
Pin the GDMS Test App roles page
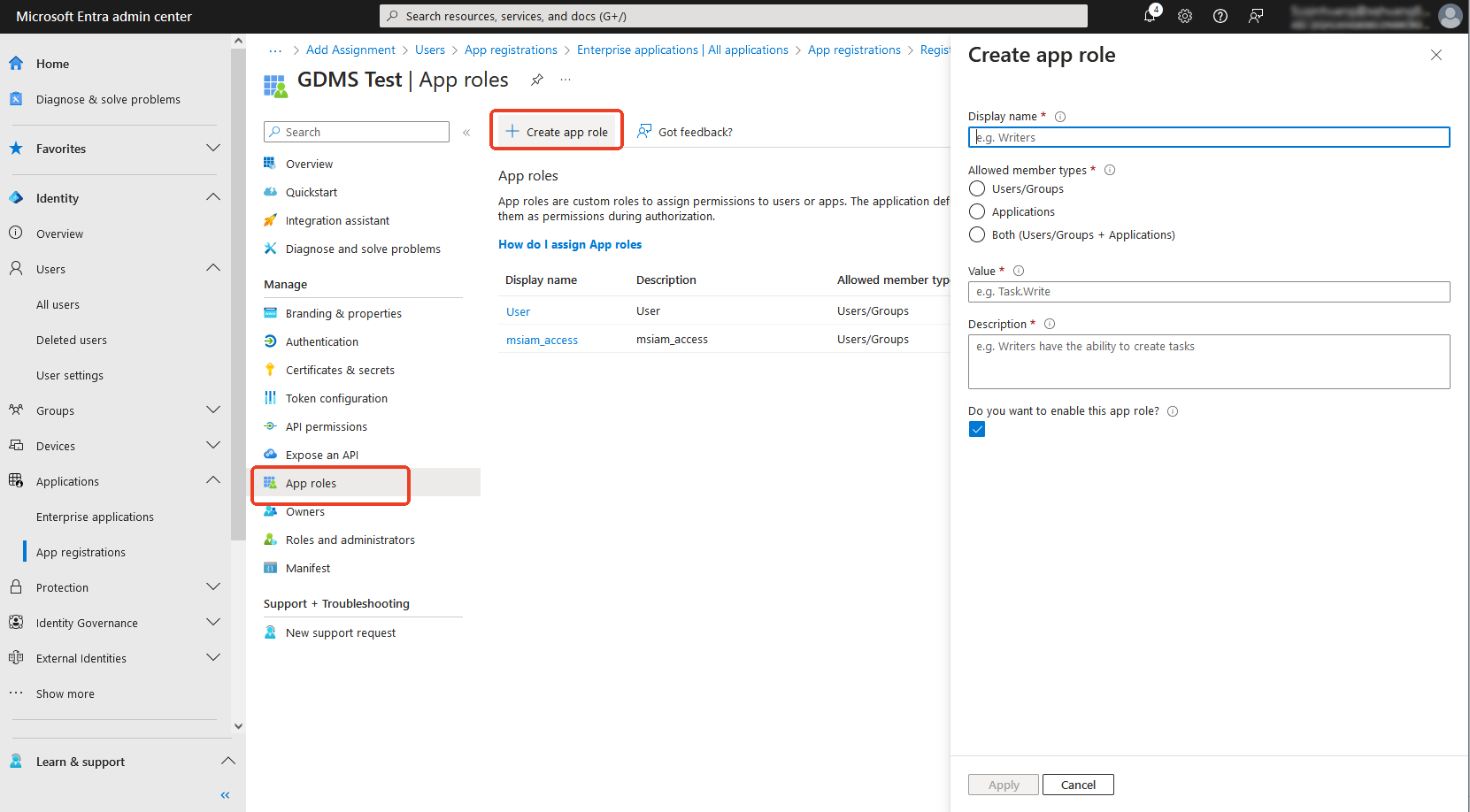(537, 80)
